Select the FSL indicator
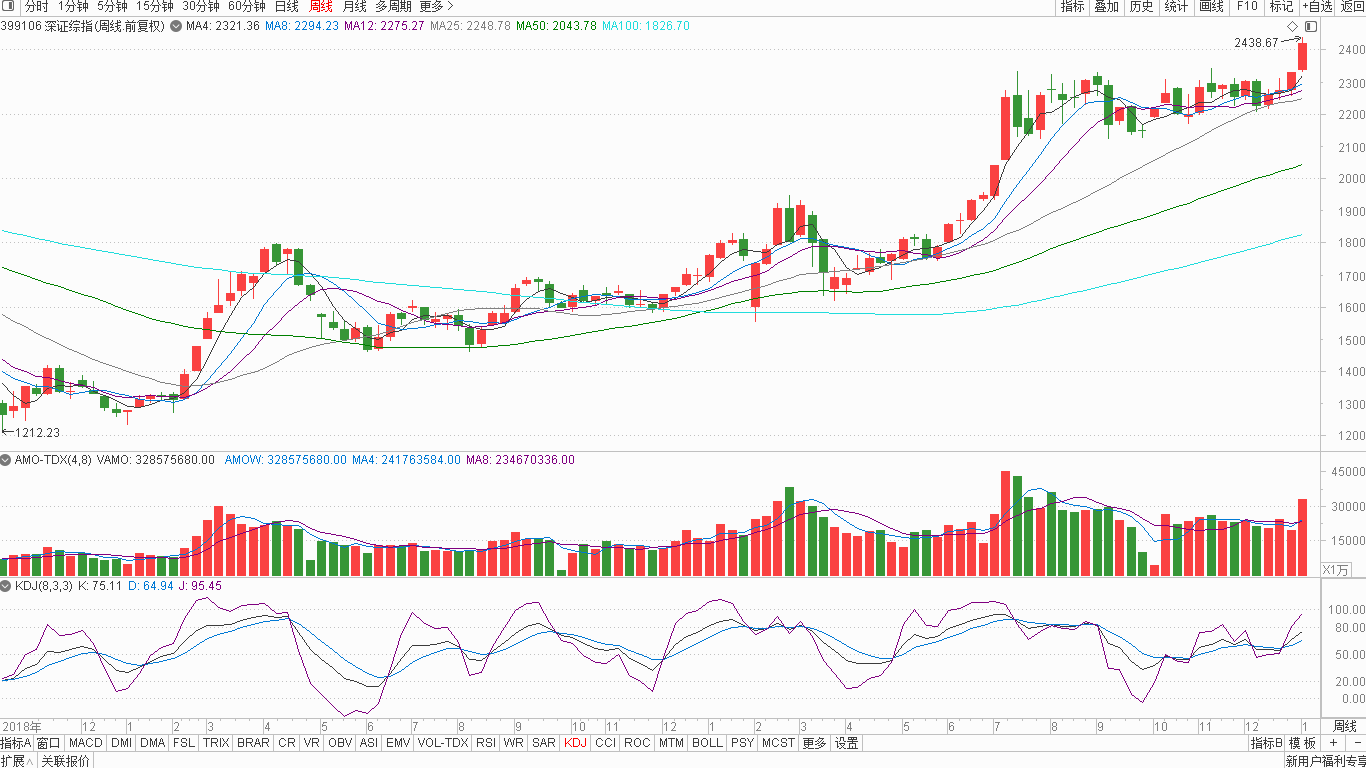 tap(184, 743)
